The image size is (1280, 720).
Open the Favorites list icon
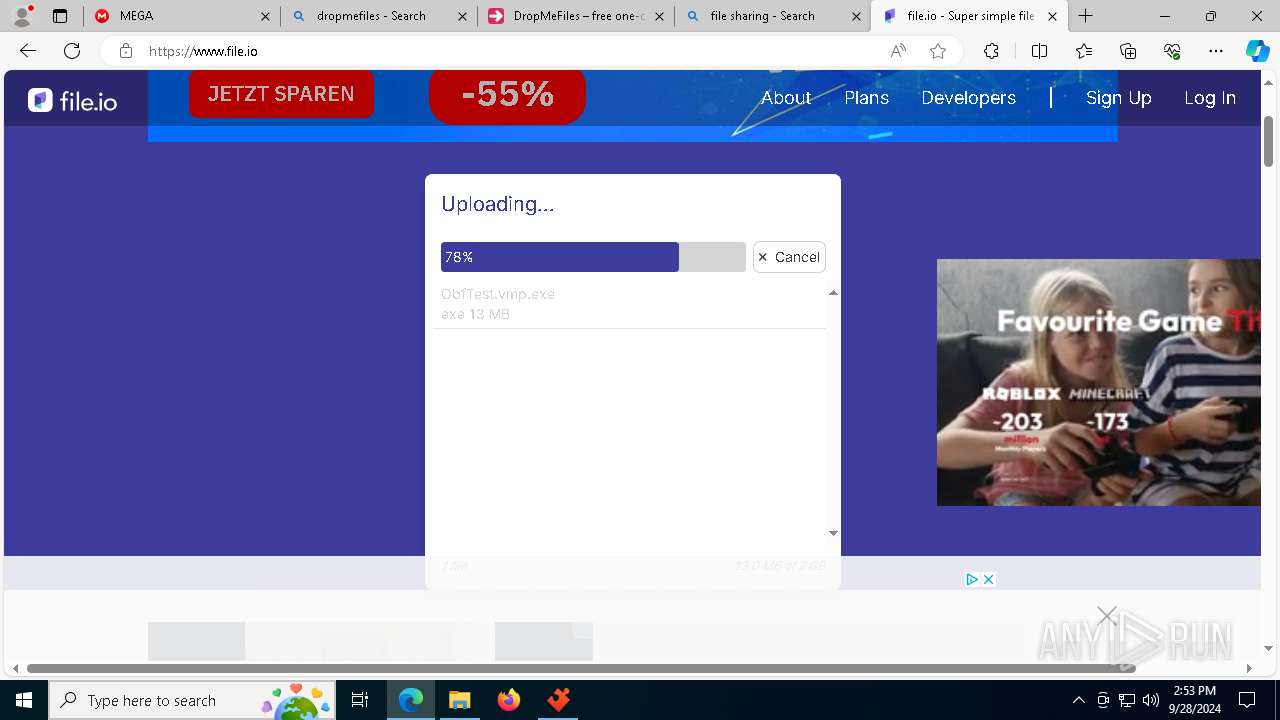1084,51
